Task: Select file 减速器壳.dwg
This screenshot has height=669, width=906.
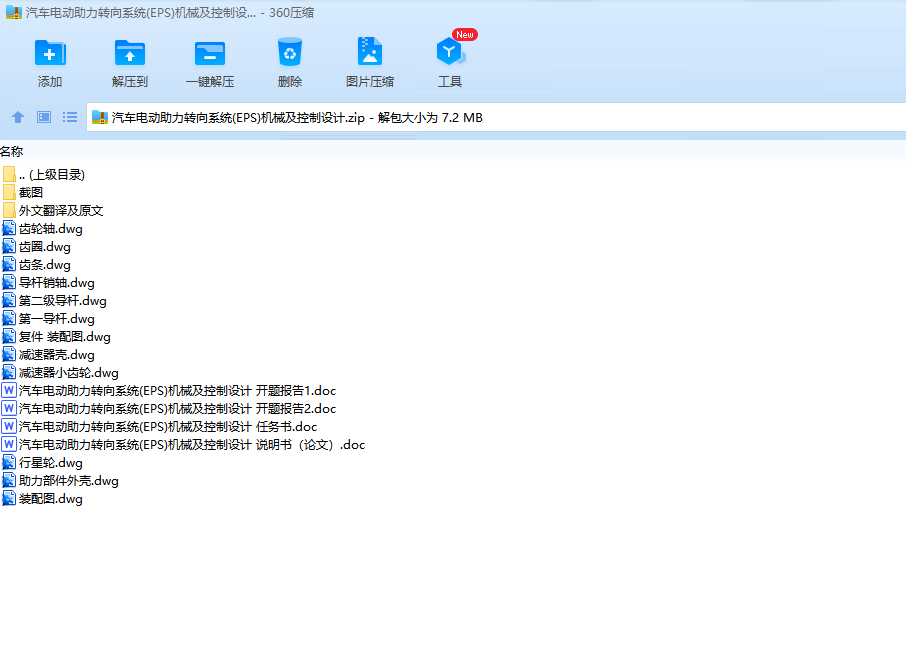Action: click(x=49, y=354)
